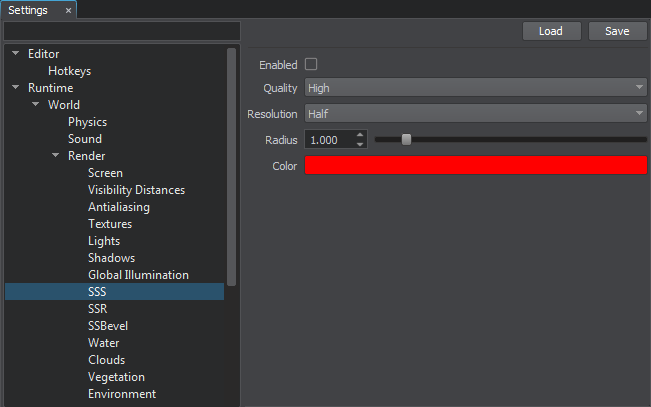Open the Quality dropdown
Viewport: 651px width, 407px height.
(x=475, y=88)
